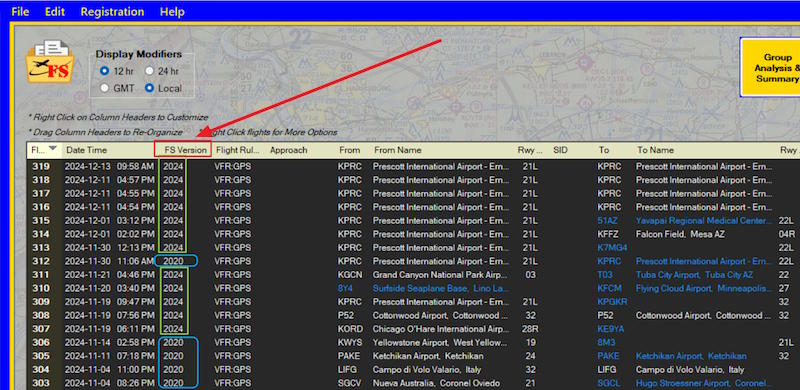Click Yellowstone Airport origin name
The width and height of the screenshot is (800, 390).
tap(440, 343)
